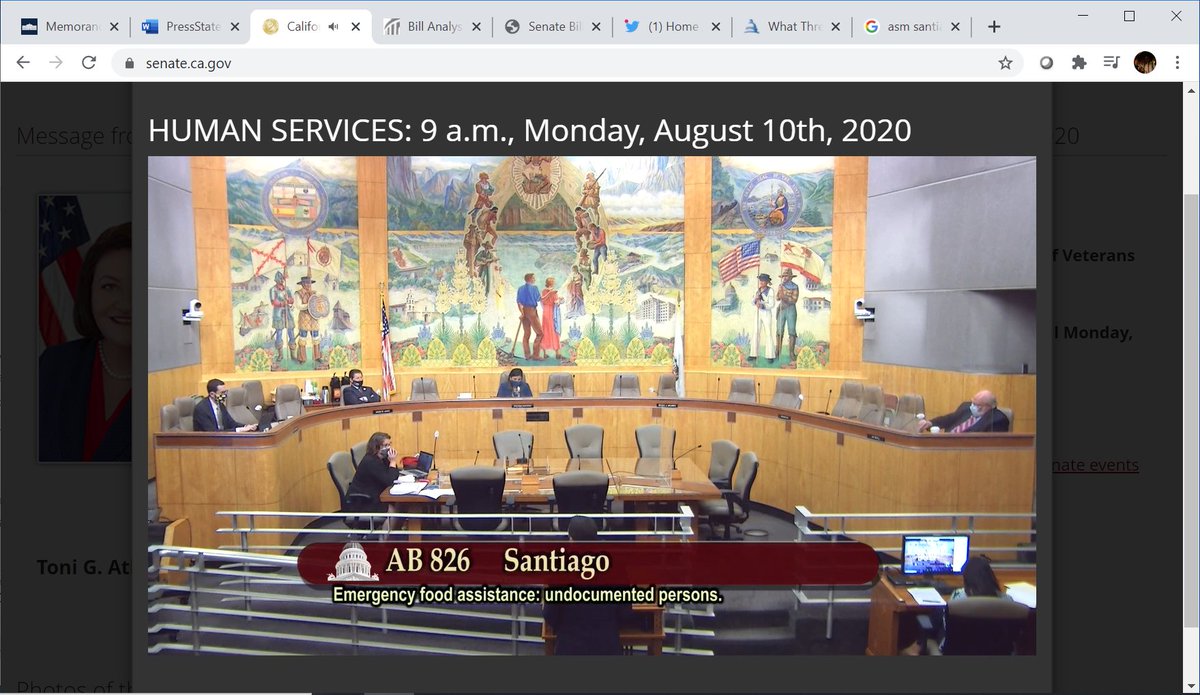Switch to the Google asm santiago tab
Viewport: 1200px width, 695px height.
click(912, 27)
